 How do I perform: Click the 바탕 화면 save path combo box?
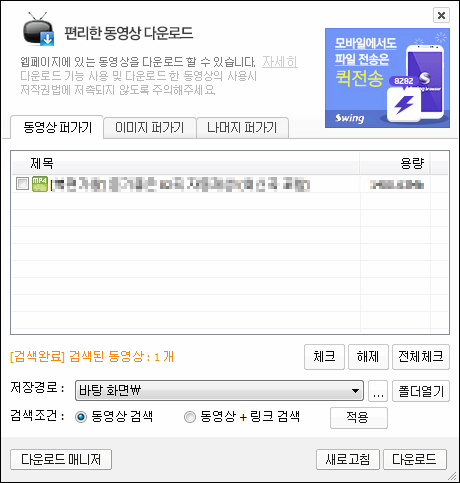click(219, 390)
